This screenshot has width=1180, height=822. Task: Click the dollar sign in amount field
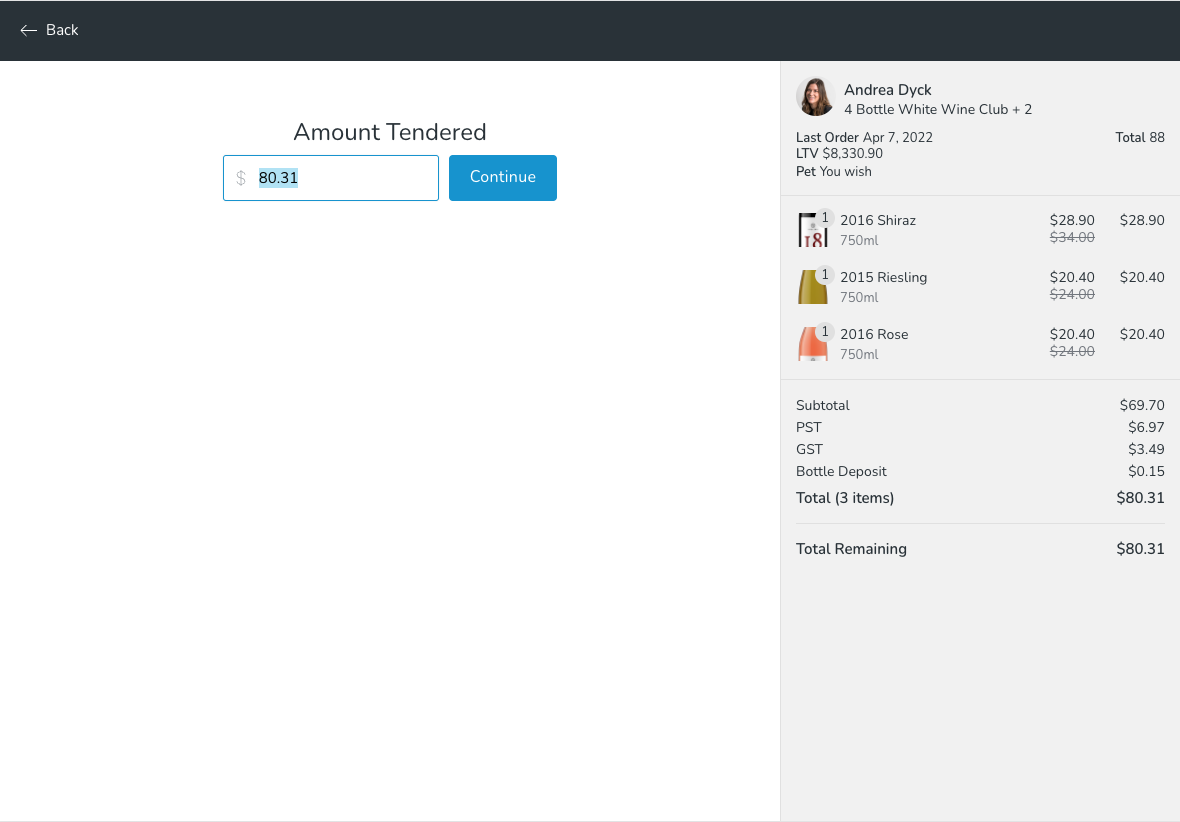tap(241, 178)
